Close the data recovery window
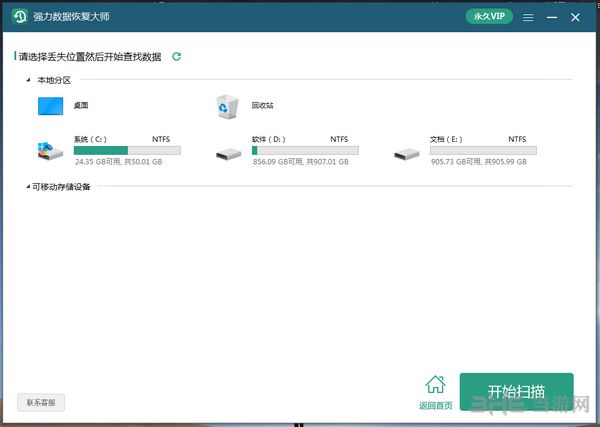The height and width of the screenshot is (427, 600). [x=575, y=17]
